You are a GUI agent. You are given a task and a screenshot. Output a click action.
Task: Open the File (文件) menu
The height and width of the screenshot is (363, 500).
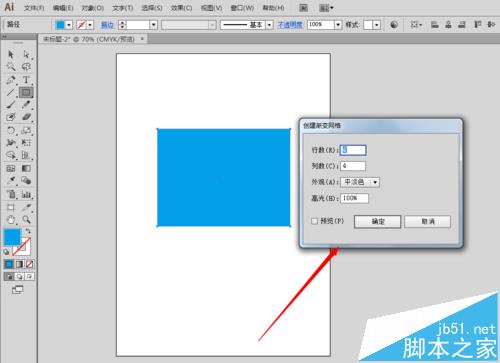(x=34, y=8)
